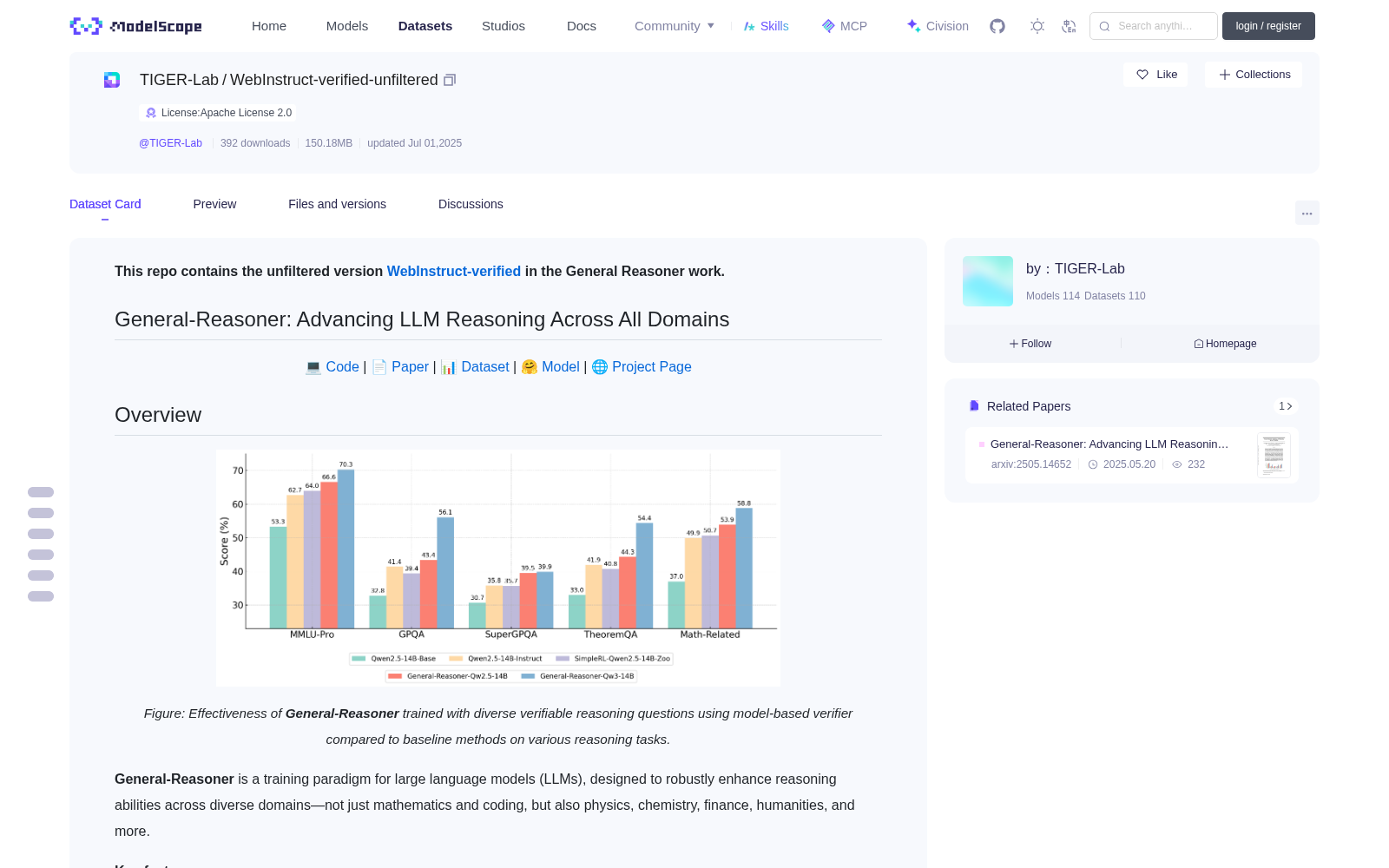Open the GitHub icon link
The image size is (1389, 868).
click(997, 26)
